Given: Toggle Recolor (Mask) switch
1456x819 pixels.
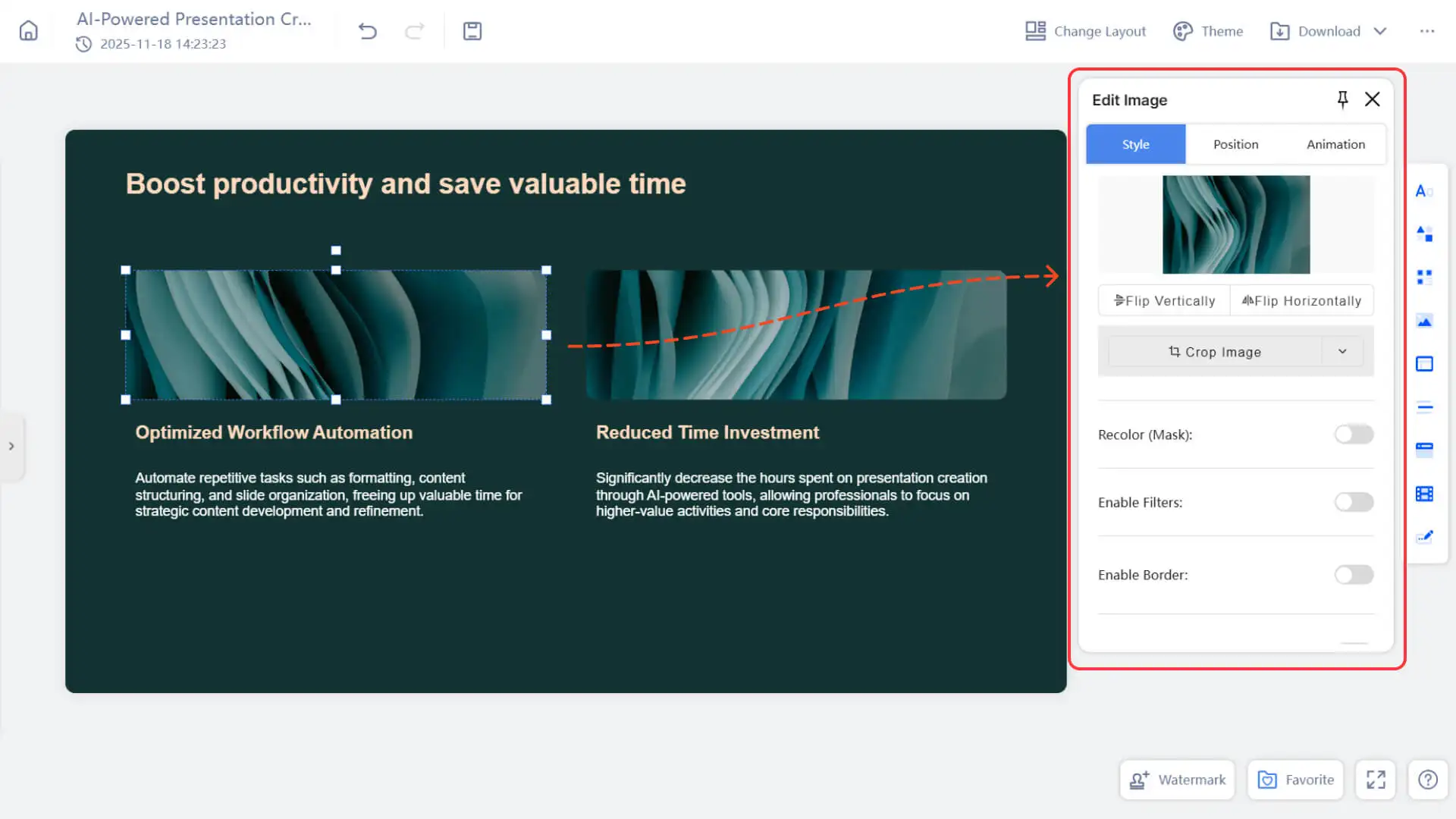Looking at the screenshot, I should pyautogui.click(x=1354, y=435).
